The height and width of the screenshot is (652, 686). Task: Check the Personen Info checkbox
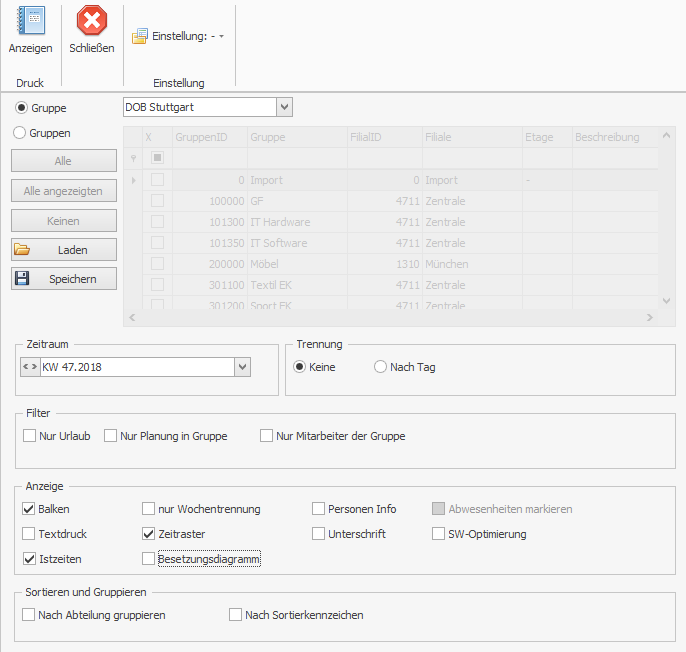[x=319, y=509]
